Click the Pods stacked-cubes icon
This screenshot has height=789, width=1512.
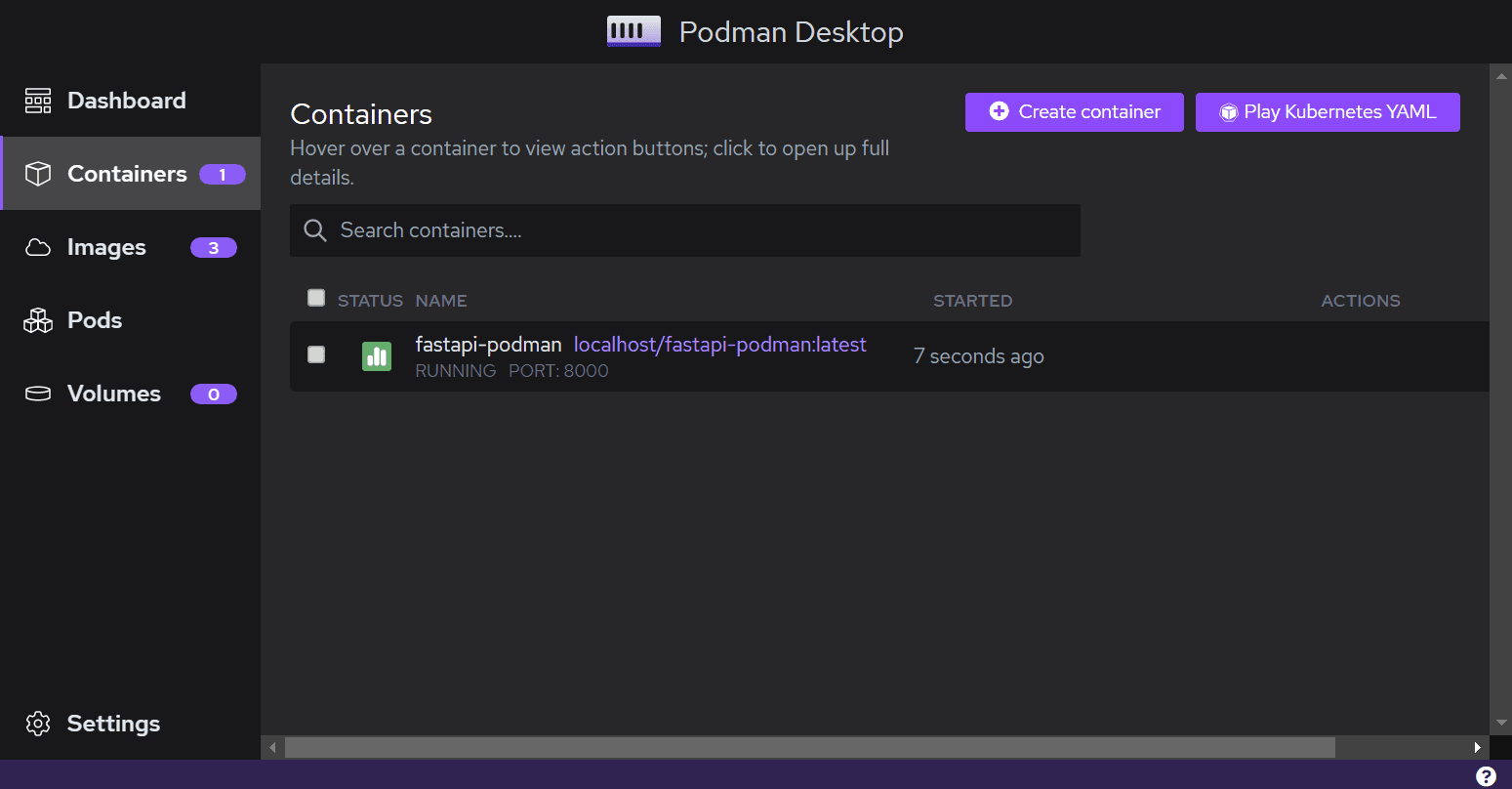point(38,320)
